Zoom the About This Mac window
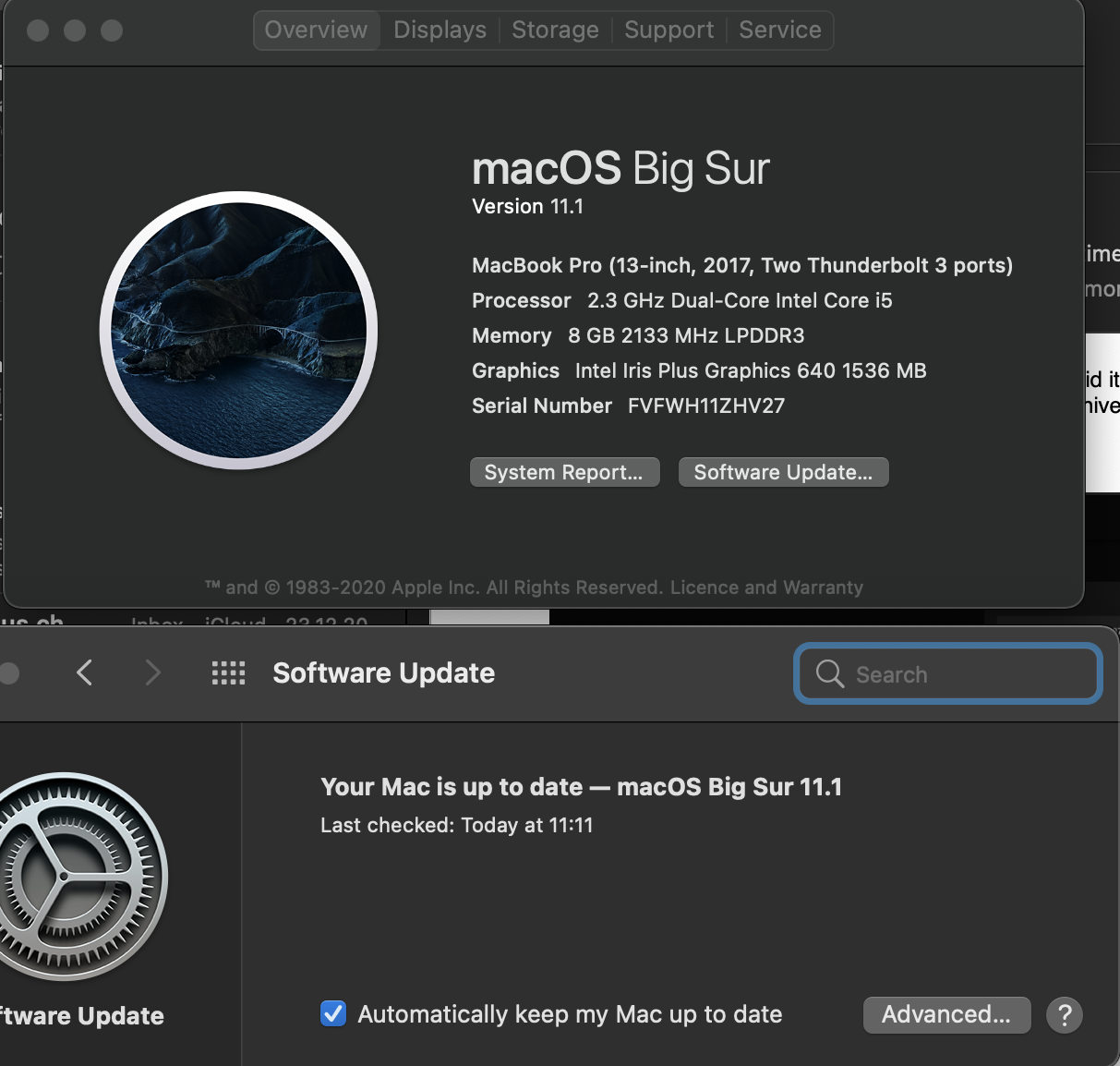The image size is (1120, 1066). [x=112, y=30]
